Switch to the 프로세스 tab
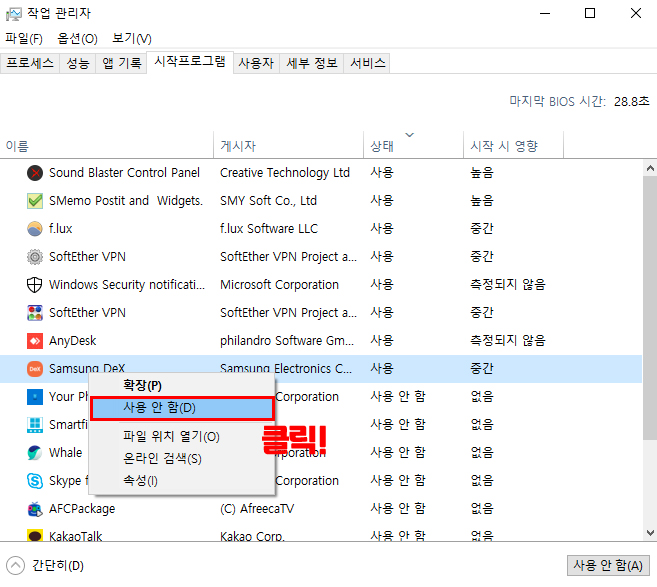 [30, 63]
